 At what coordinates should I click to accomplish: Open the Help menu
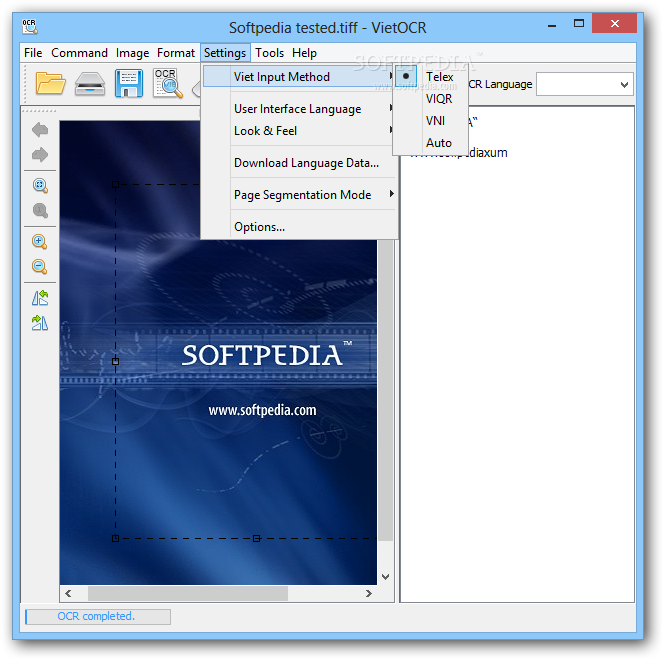point(304,53)
